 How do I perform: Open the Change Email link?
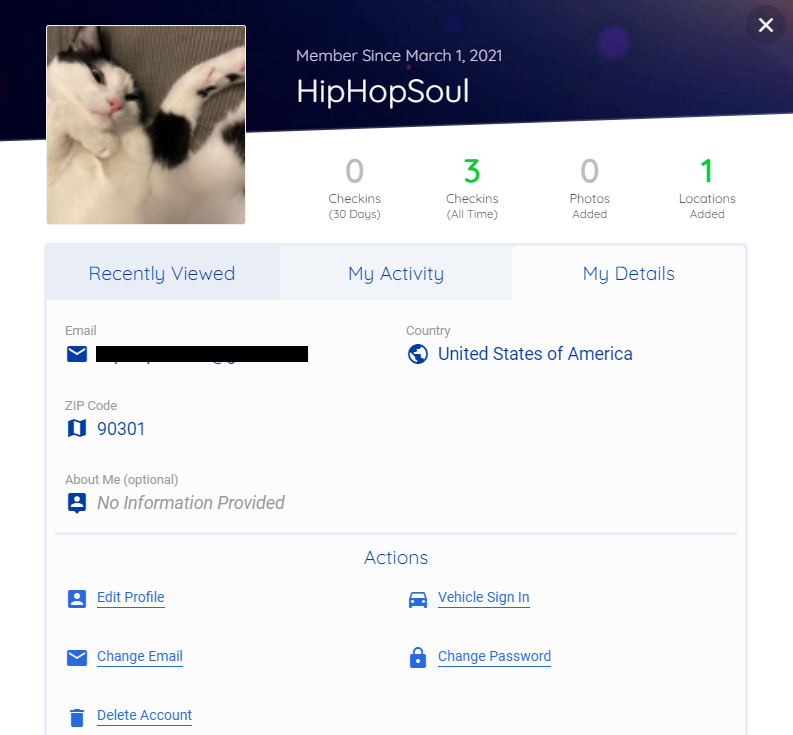pos(140,656)
